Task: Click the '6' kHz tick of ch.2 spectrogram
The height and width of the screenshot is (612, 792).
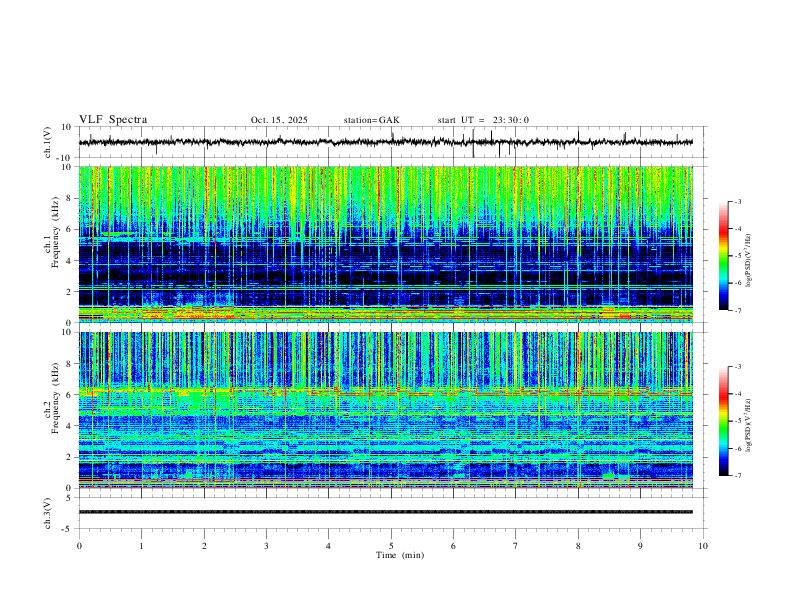Action: click(x=69, y=395)
